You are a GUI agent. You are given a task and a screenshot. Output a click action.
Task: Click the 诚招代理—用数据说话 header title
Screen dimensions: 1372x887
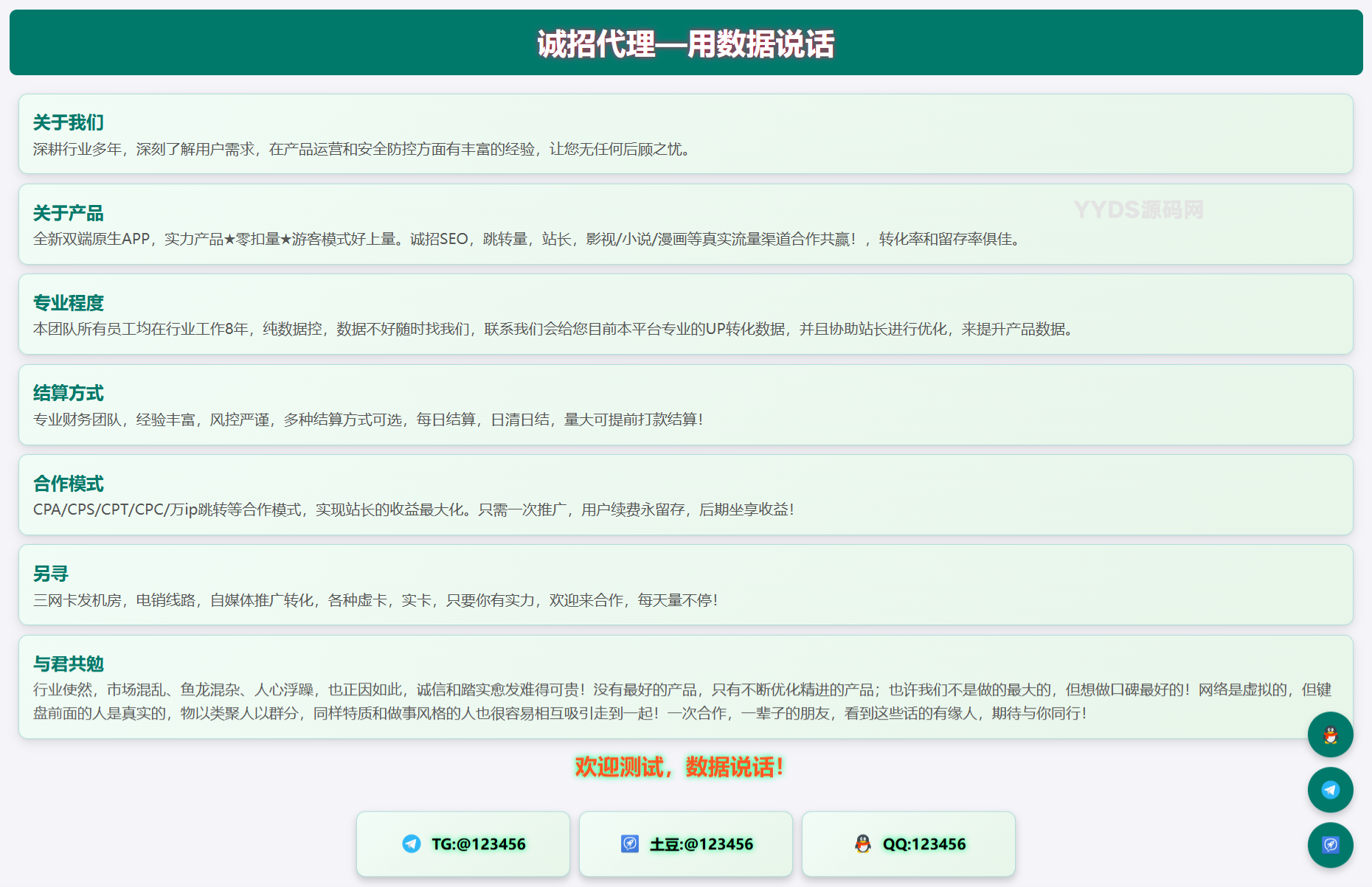pos(685,44)
